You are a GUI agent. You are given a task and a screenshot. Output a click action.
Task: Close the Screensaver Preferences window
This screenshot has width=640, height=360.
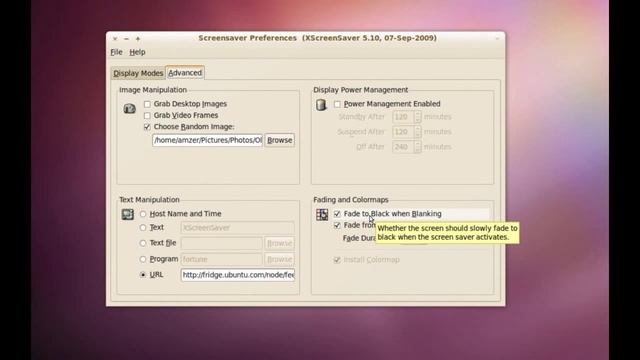(x=115, y=38)
